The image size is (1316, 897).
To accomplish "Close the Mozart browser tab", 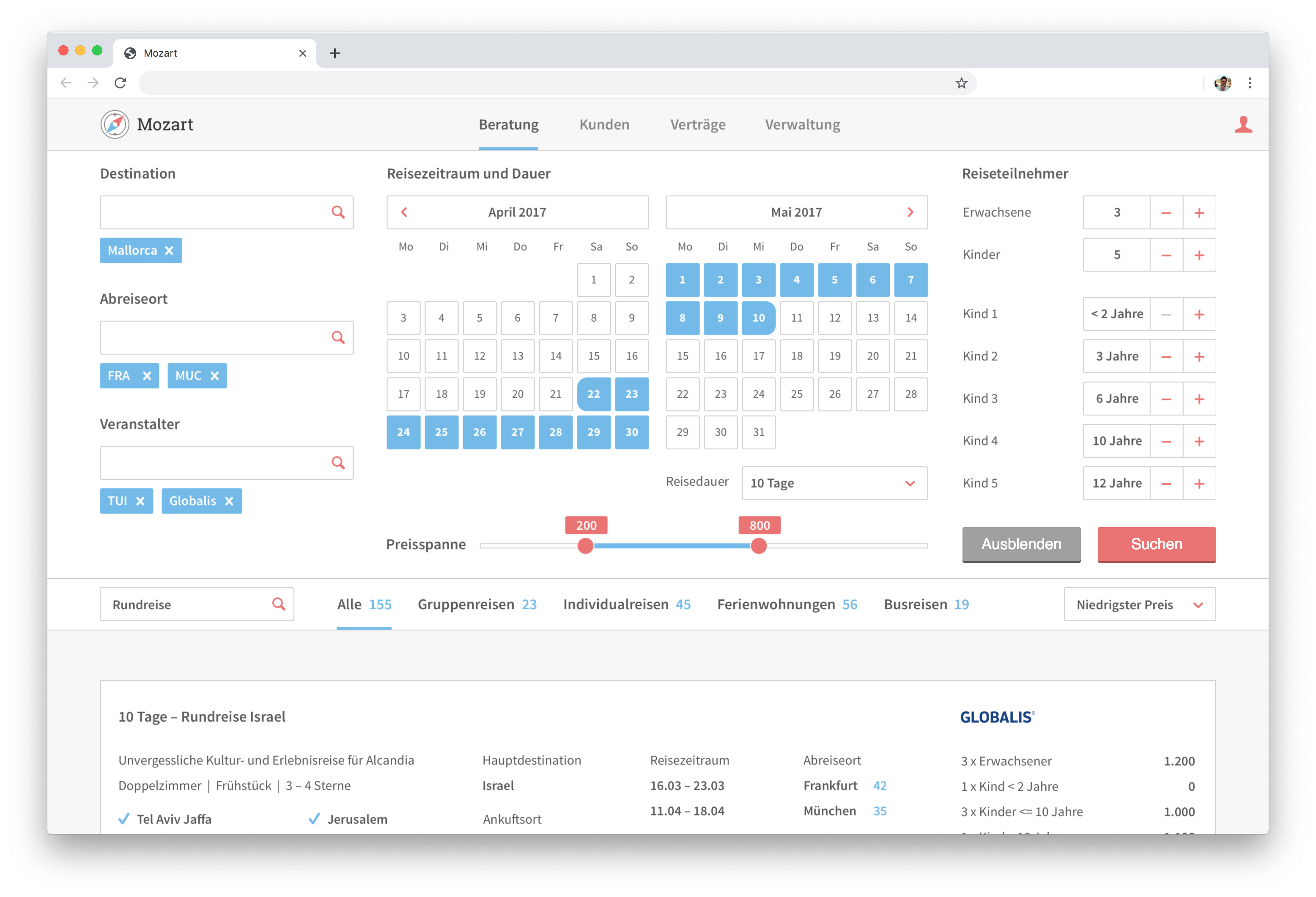I will [x=302, y=53].
